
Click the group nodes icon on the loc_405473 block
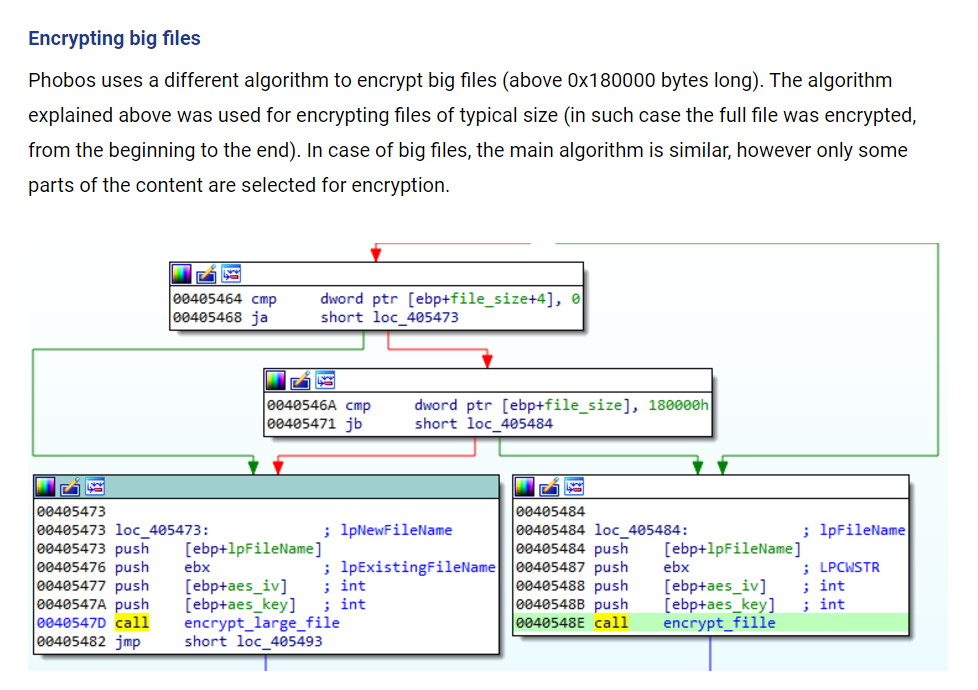(x=94, y=487)
